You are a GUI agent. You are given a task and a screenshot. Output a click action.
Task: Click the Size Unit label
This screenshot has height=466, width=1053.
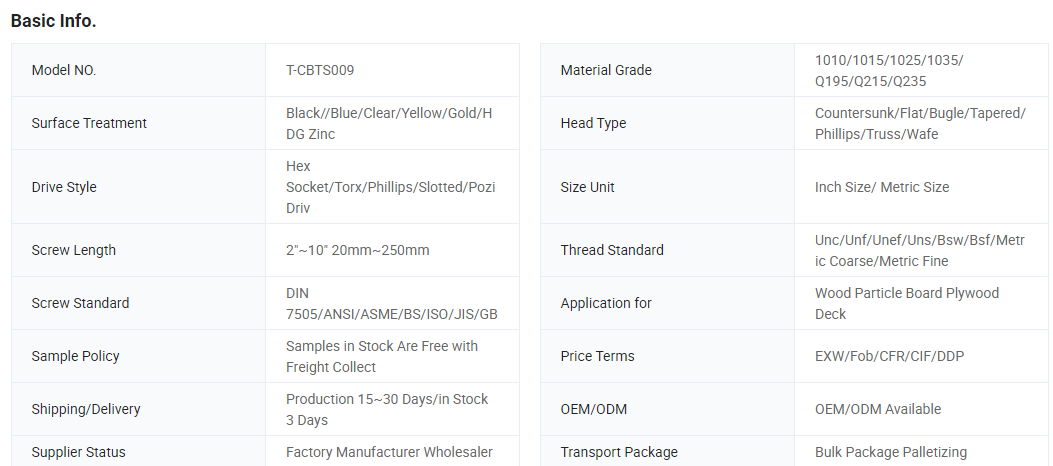[x=588, y=187]
